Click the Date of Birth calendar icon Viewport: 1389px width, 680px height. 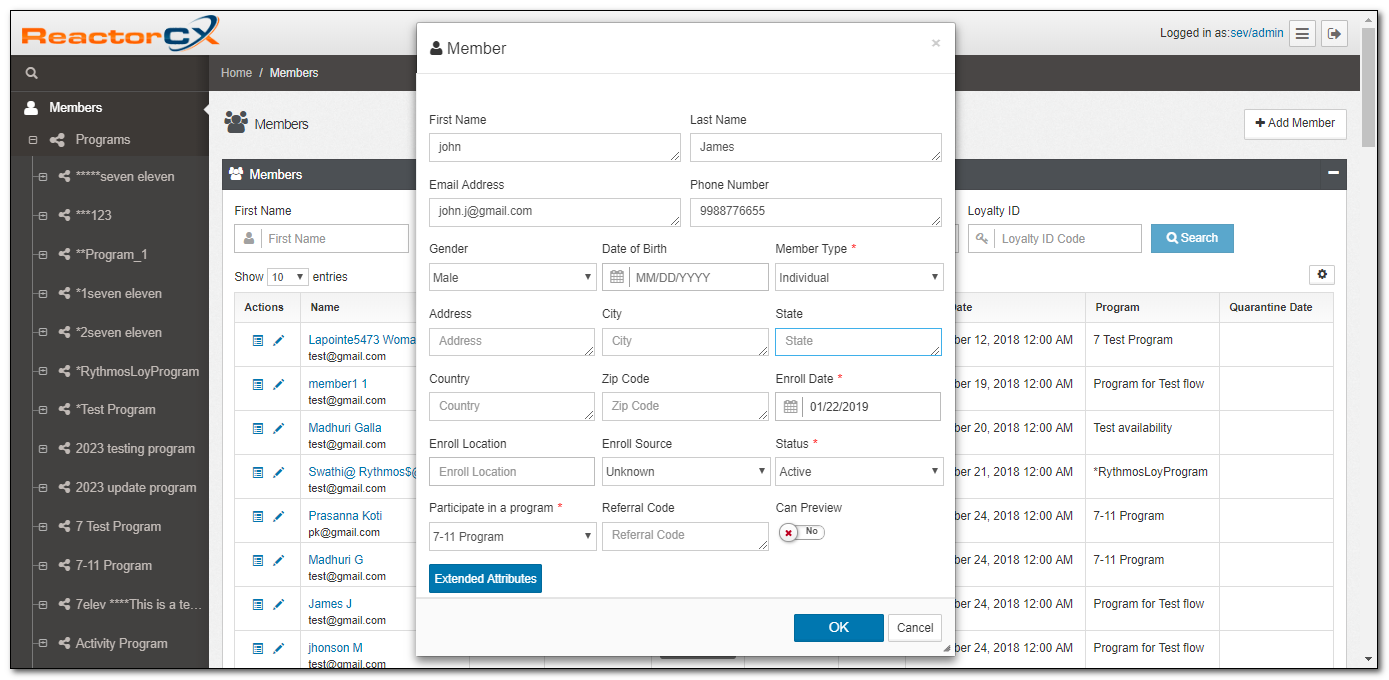[x=617, y=277]
